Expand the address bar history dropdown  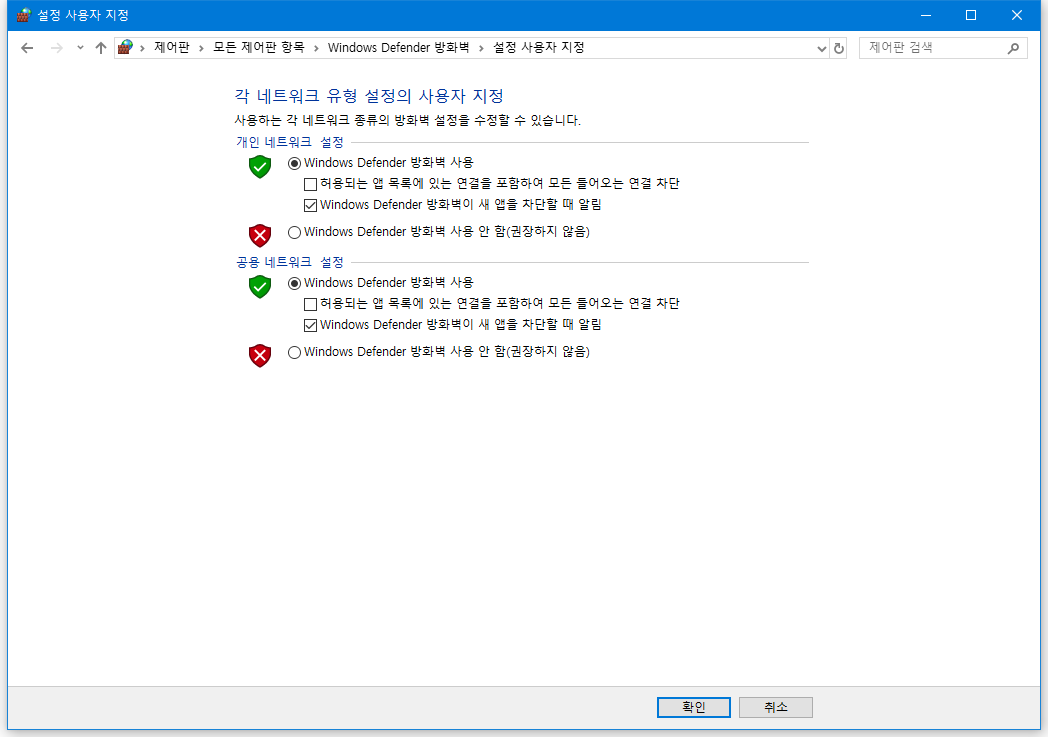coord(821,48)
